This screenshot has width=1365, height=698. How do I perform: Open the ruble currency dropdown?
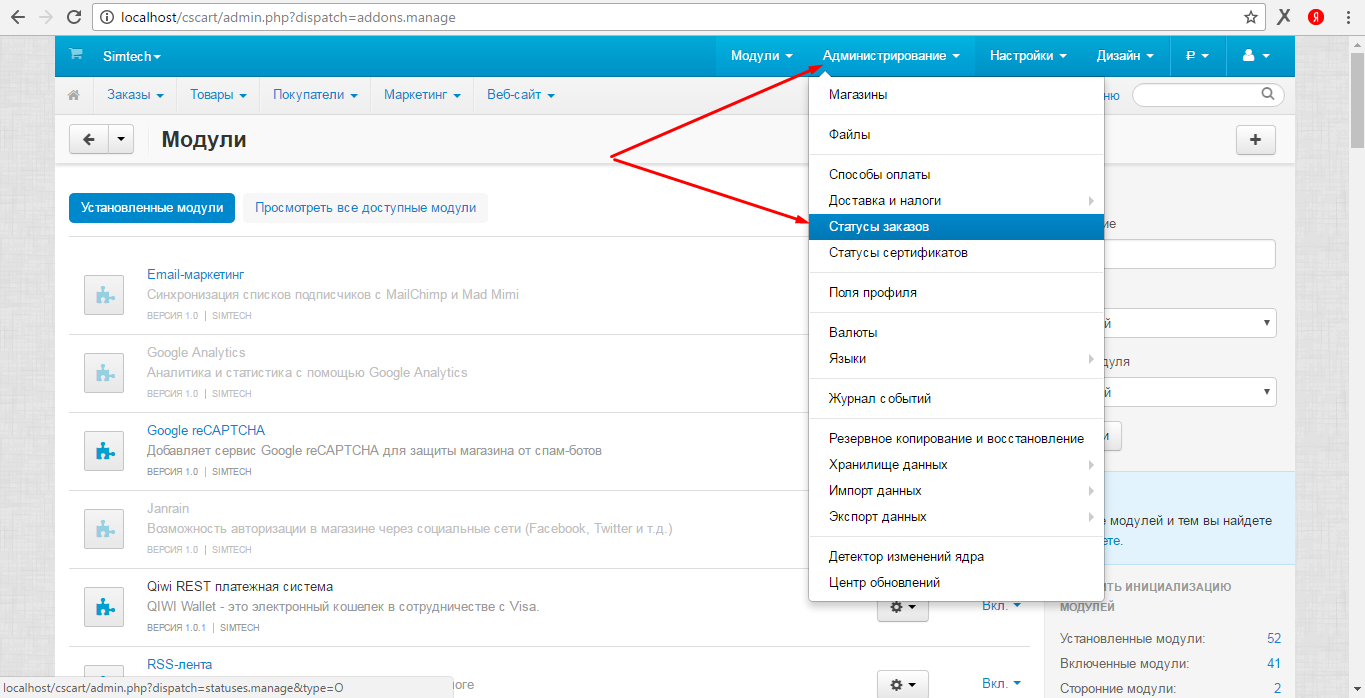pos(1197,56)
